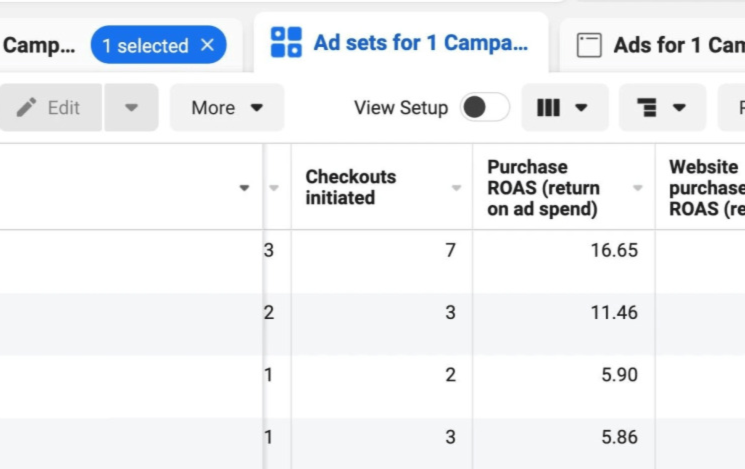Screen dimensions: 745x469
Task: Click Website purchases ROAS column header
Action: click(x=705, y=188)
